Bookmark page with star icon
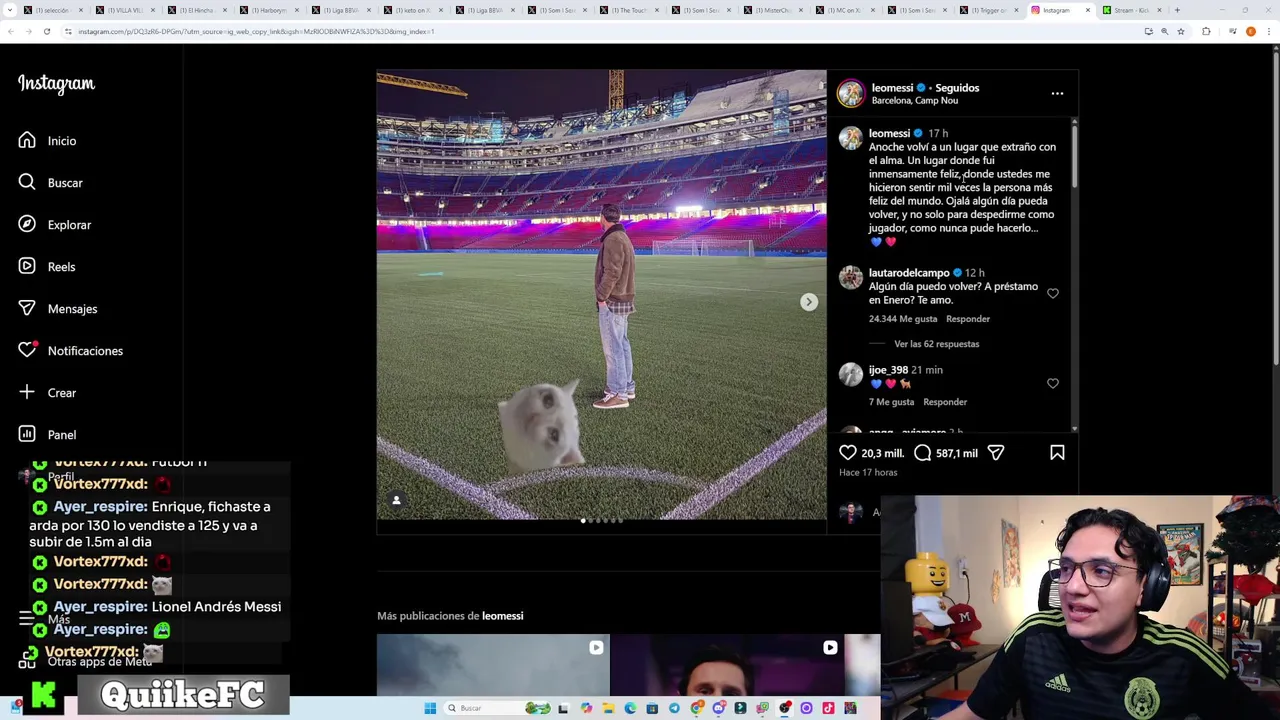1280x720 pixels. pyautogui.click(x=1181, y=32)
